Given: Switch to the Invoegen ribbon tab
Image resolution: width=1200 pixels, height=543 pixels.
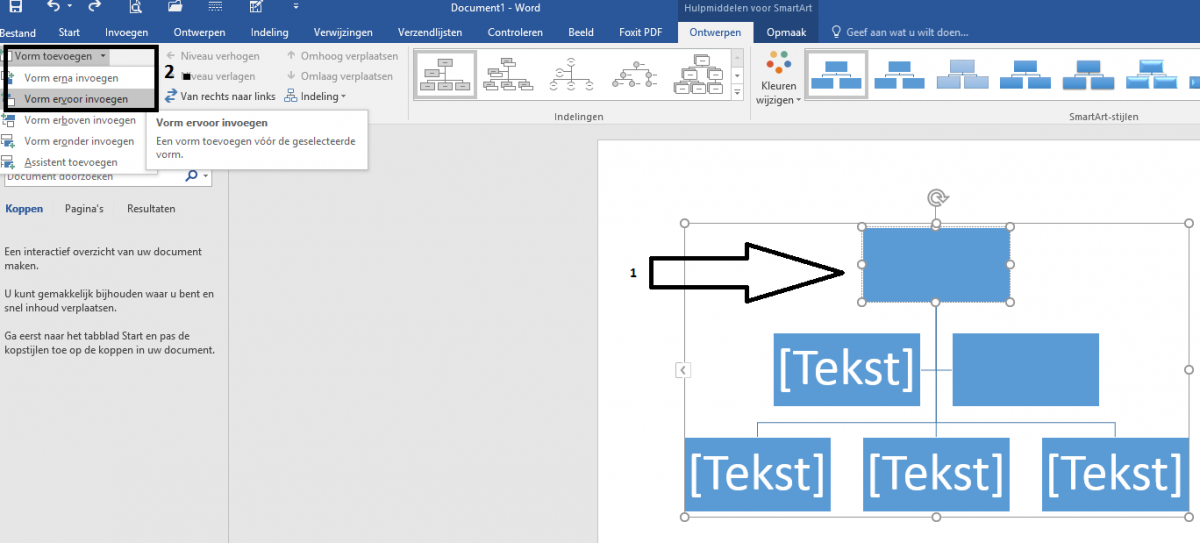Looking at the screenshot, I should (127, 32).
